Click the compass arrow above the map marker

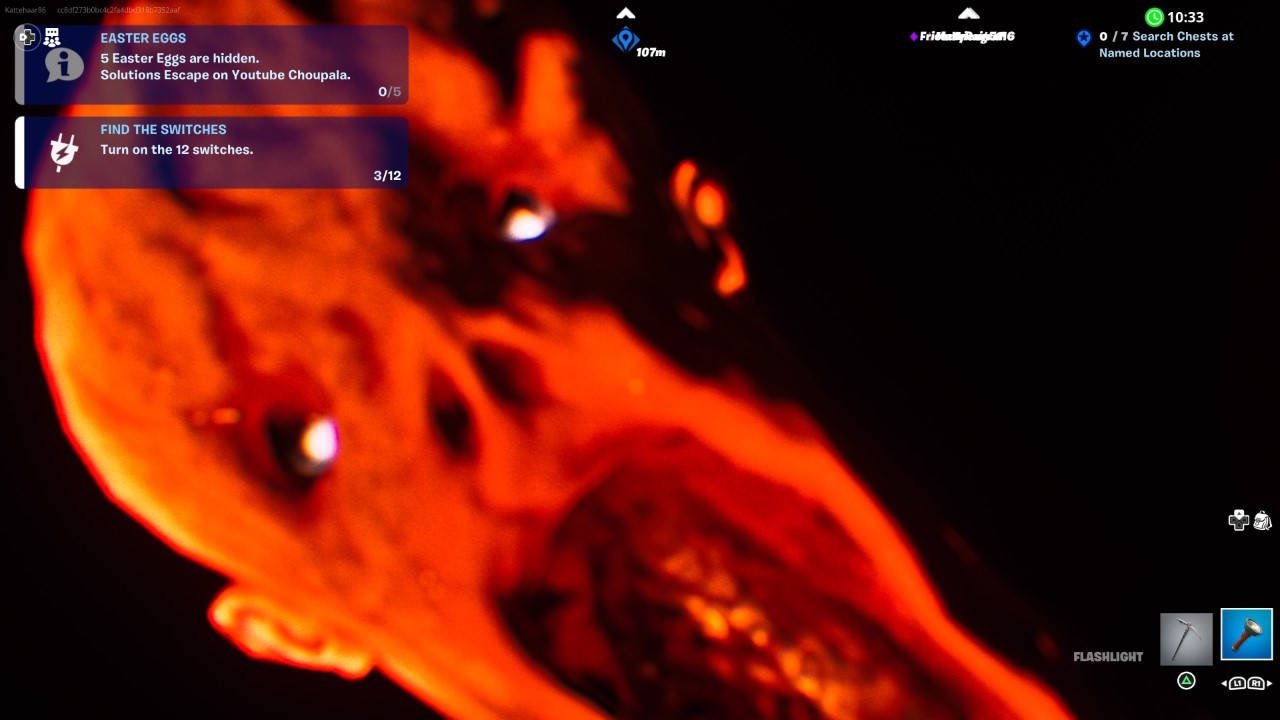[x=626, y=14]
